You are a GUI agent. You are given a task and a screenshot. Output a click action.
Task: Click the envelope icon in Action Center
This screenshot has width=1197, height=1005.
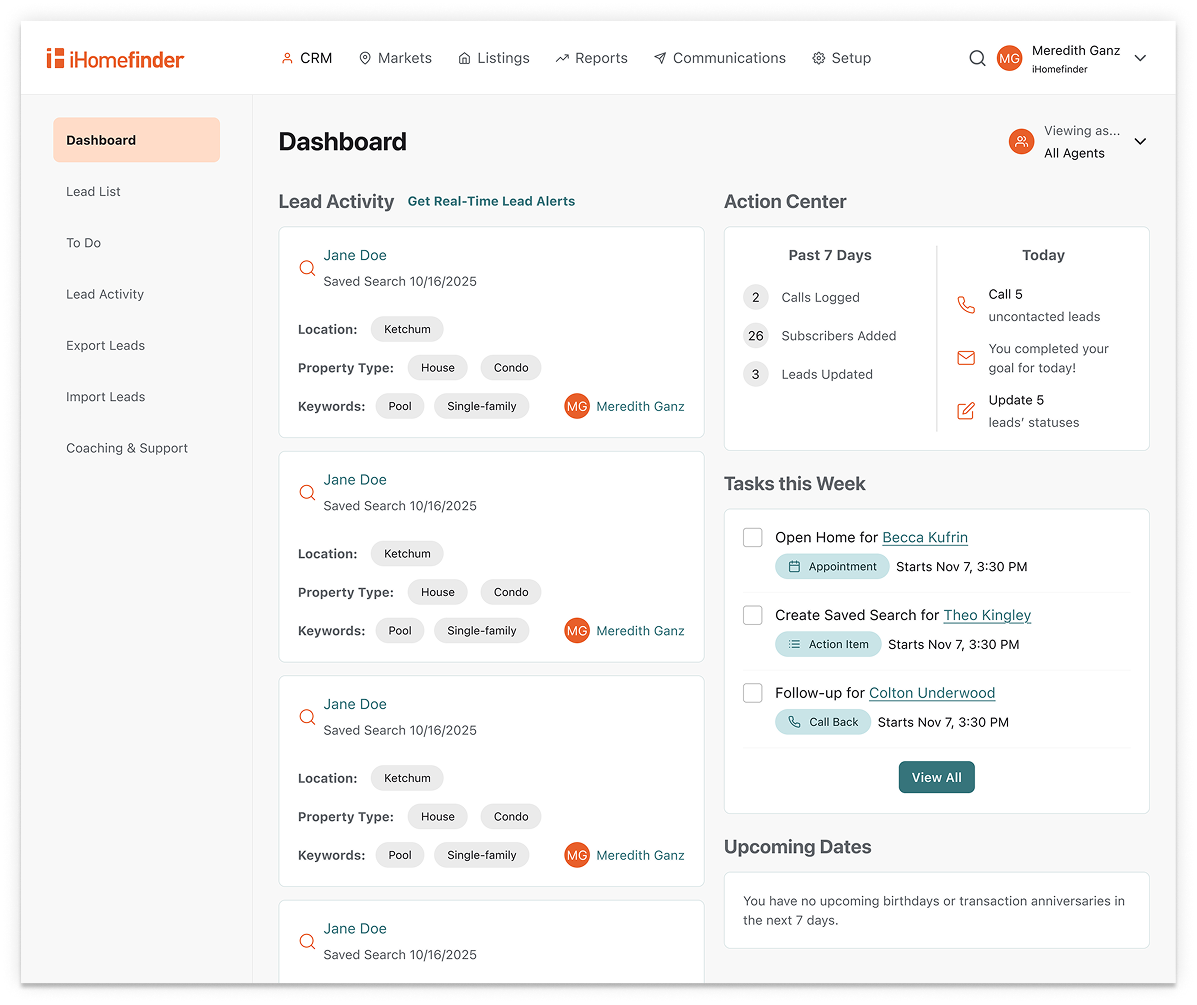965,358
